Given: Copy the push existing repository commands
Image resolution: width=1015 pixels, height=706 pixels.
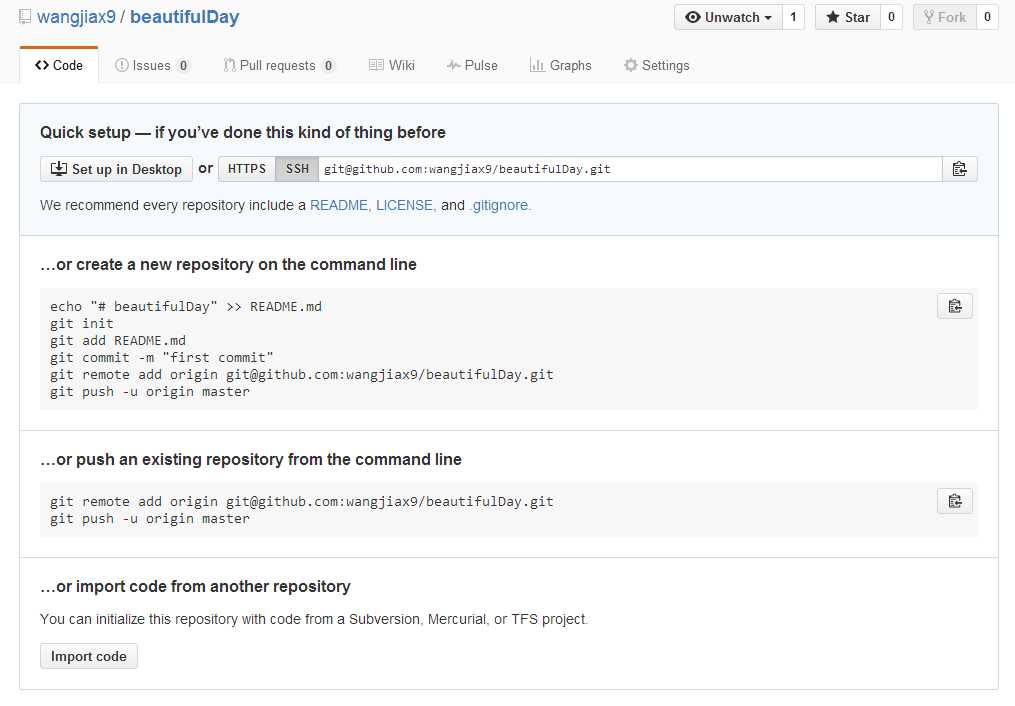Looking at the screenshot, I should (955, 501).
